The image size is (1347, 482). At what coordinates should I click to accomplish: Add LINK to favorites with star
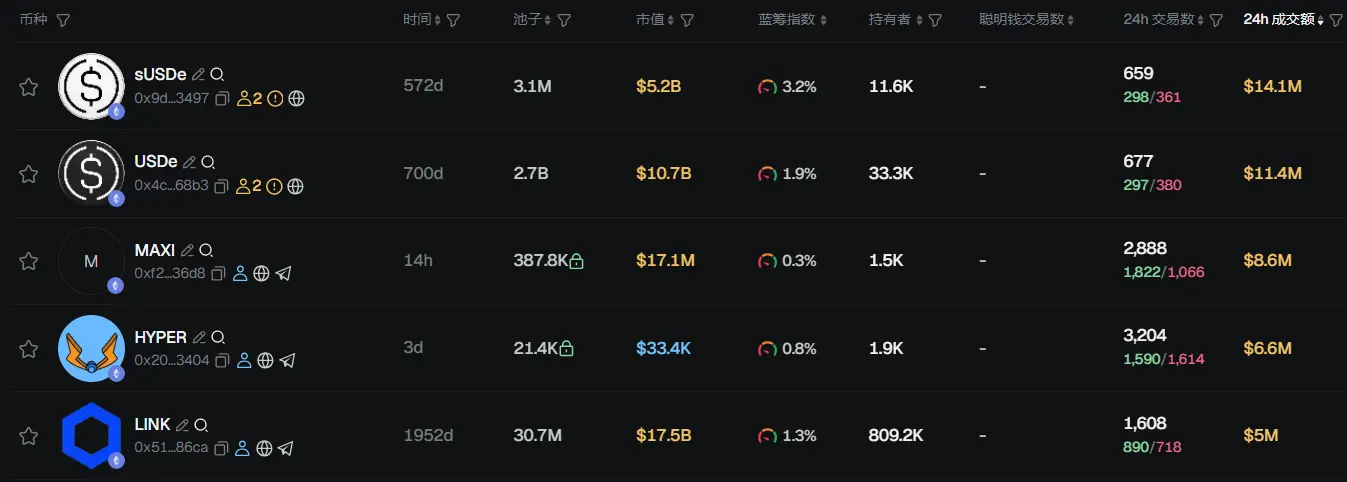coord(29,436)
